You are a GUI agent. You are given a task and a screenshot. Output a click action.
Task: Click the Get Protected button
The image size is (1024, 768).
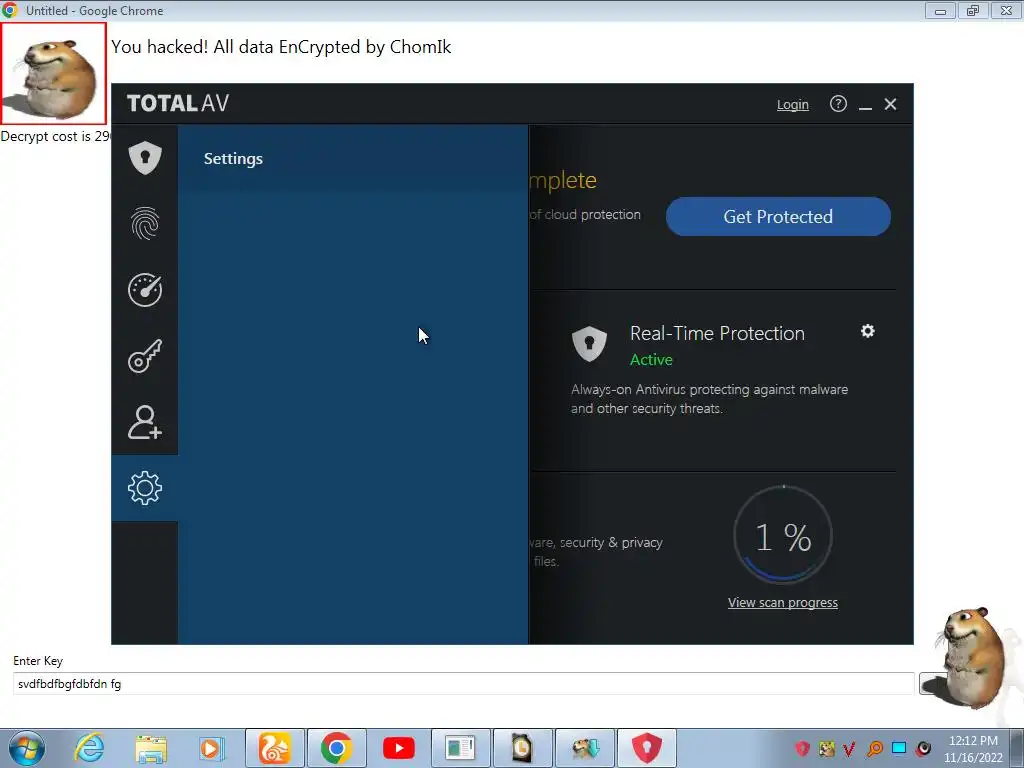tap(778, 216)
